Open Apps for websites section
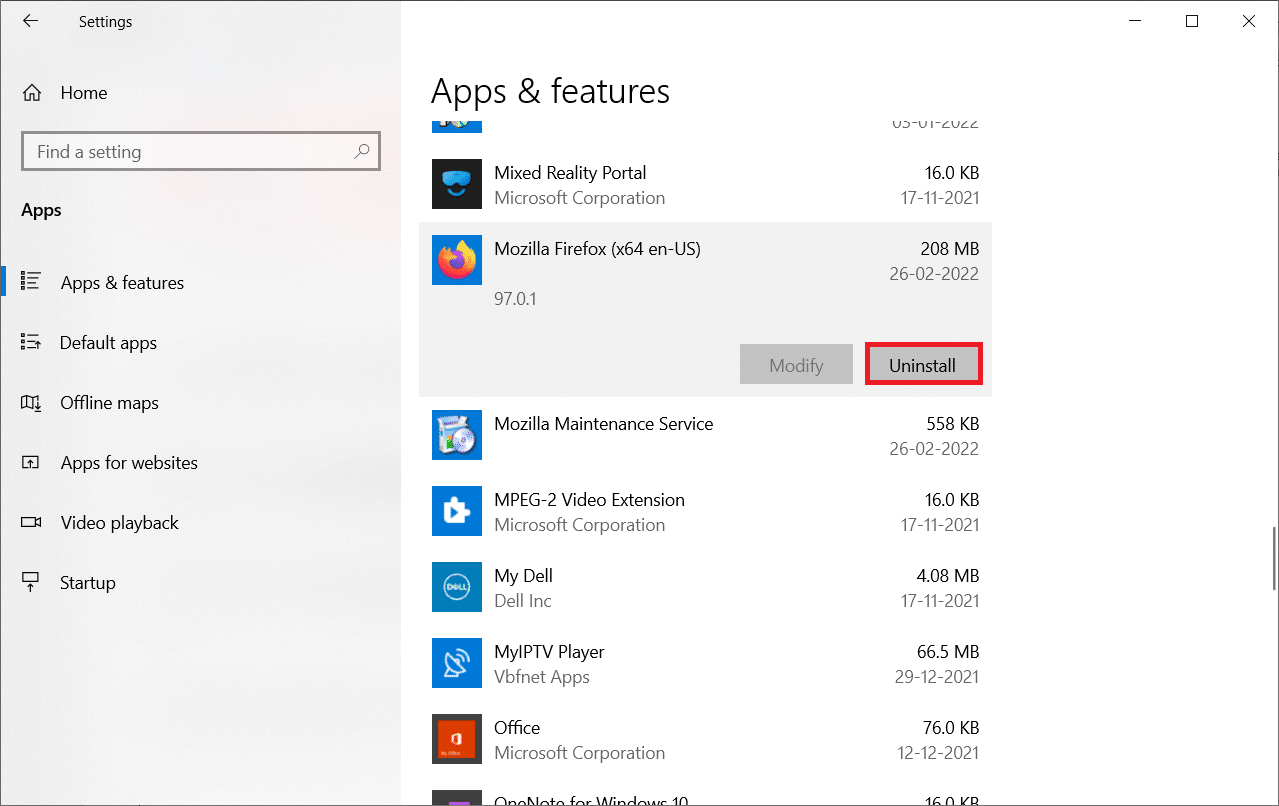This screenshot has width=1279, height=806. 129,463
